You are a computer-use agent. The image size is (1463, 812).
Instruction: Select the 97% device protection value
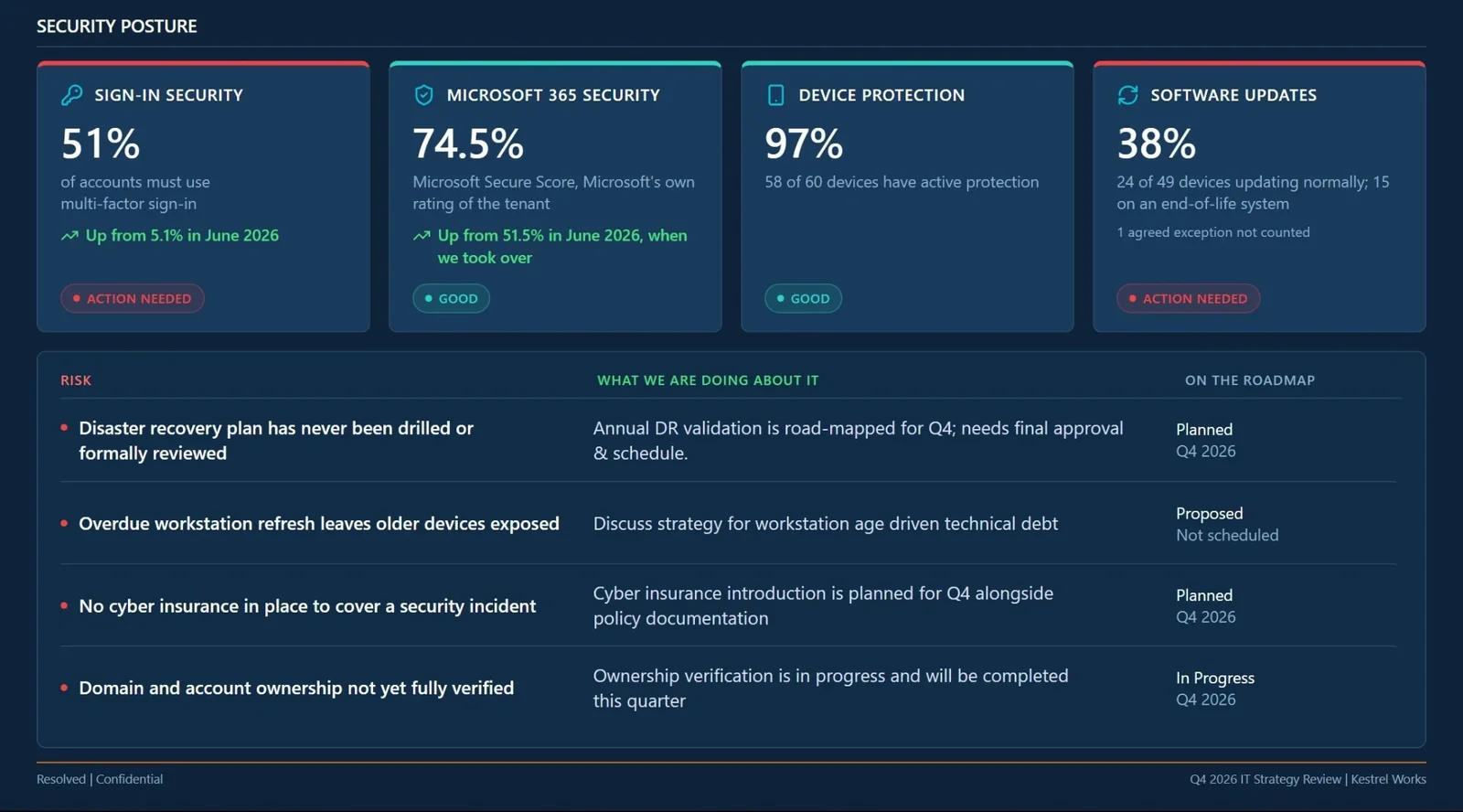point(804,144)
